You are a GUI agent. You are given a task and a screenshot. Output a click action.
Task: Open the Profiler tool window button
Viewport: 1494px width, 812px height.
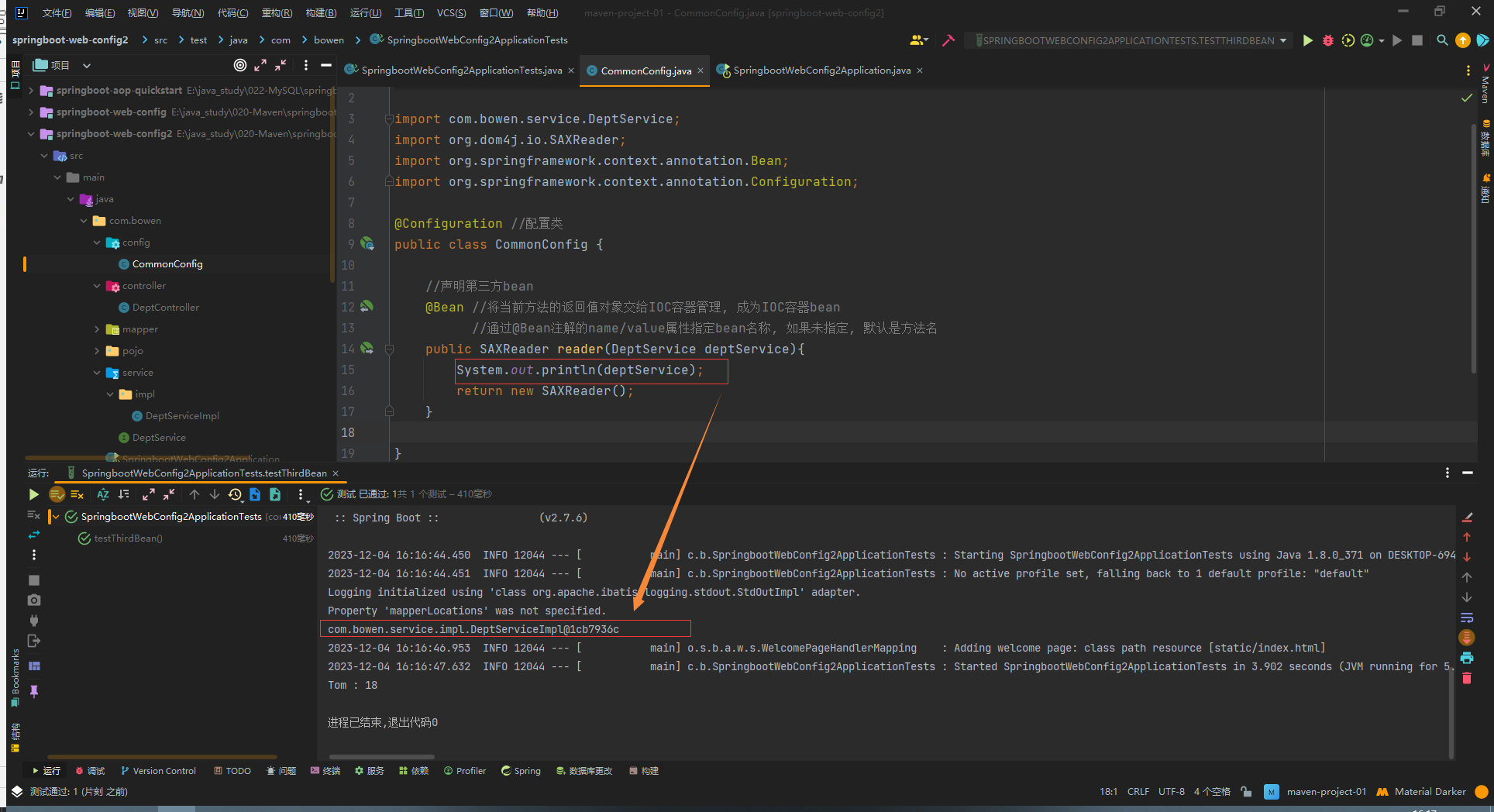pos(465,771)
